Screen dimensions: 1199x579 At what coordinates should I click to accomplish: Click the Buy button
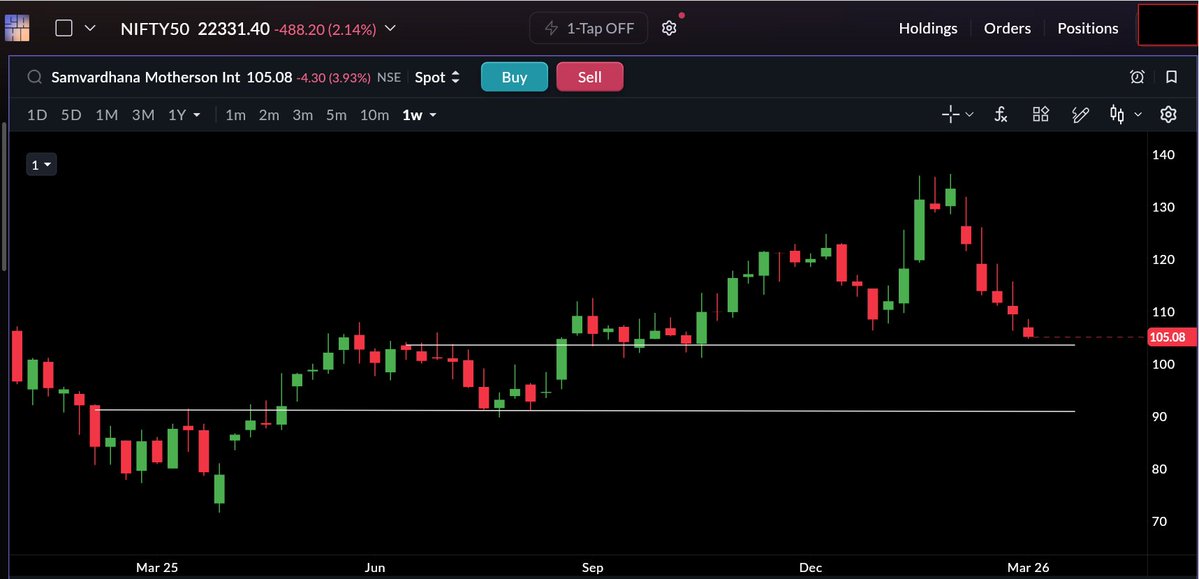[x=515, y=77]
